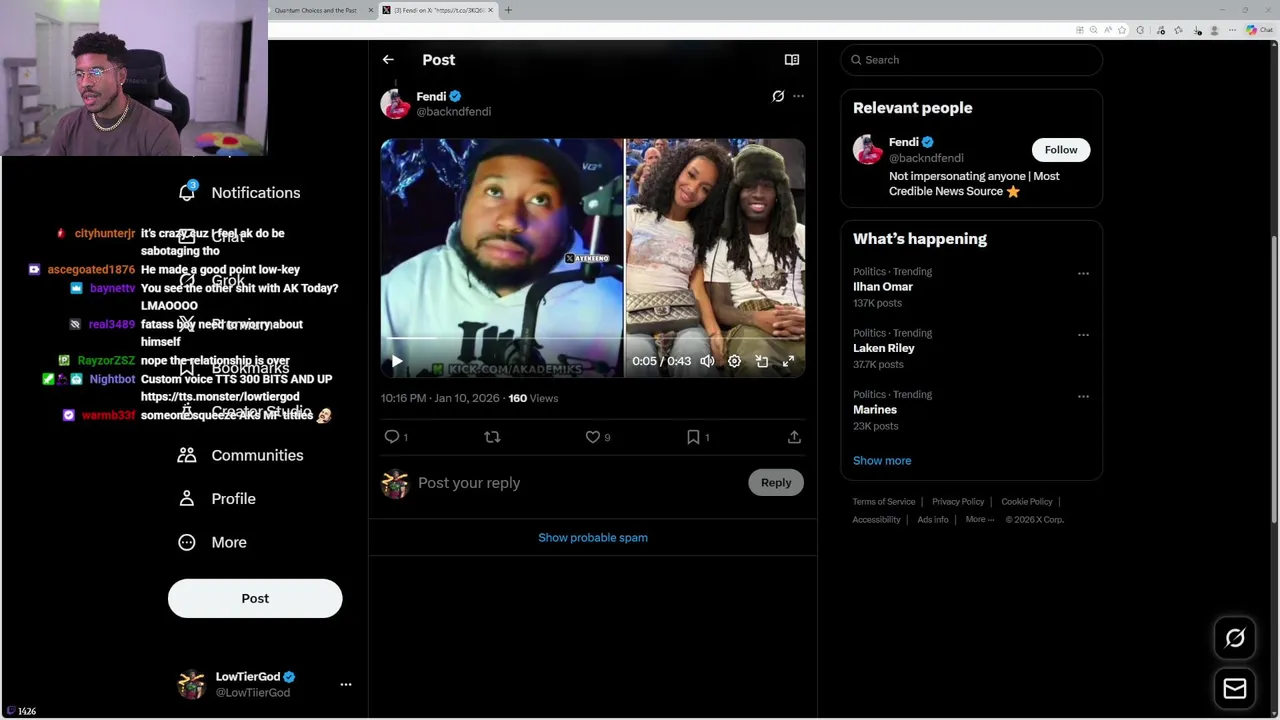
Task: Open Privacy Policy link
Action: click(958, 502)
